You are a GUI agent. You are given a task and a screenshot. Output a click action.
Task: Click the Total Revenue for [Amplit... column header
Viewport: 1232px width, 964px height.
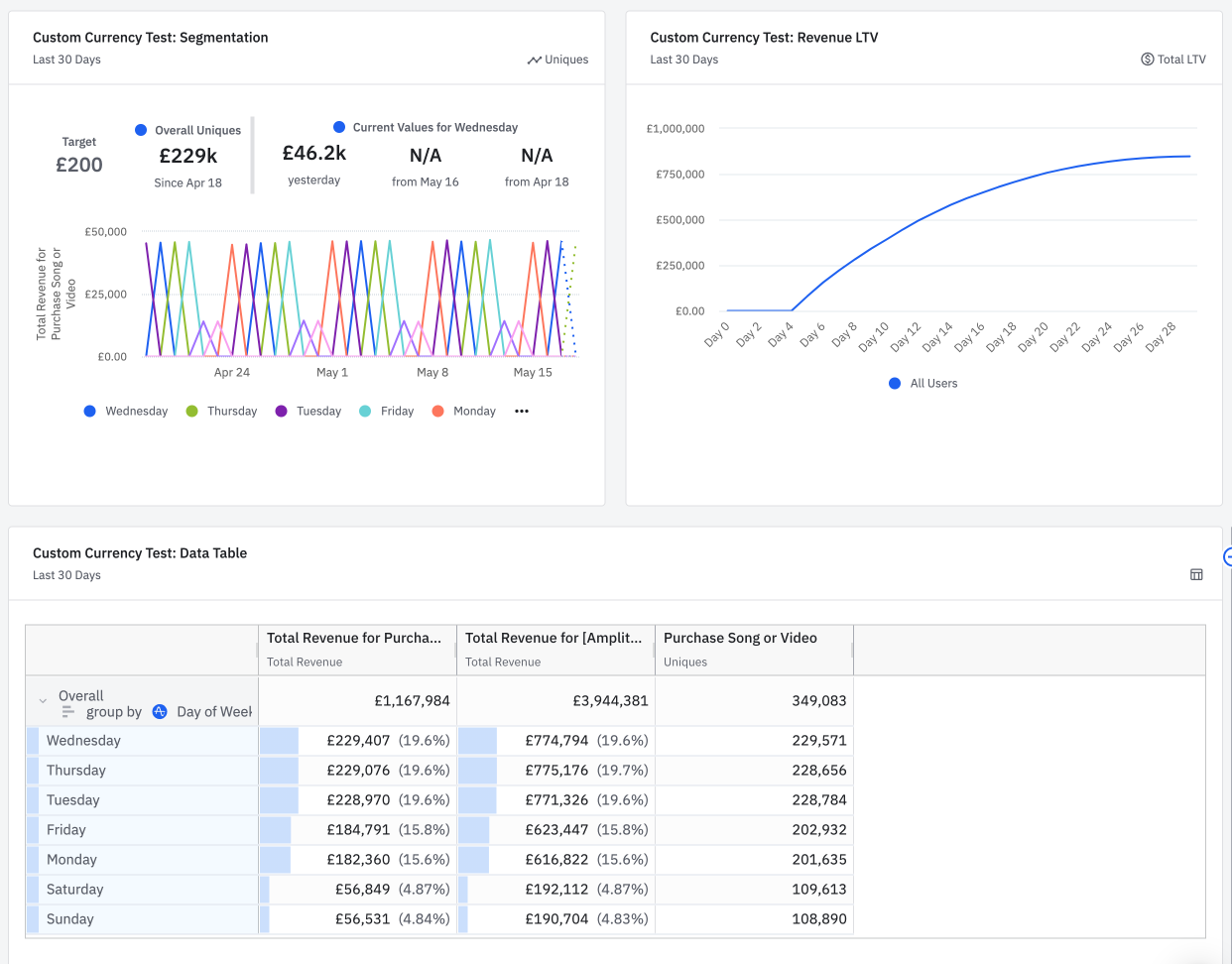coord(554,639)
